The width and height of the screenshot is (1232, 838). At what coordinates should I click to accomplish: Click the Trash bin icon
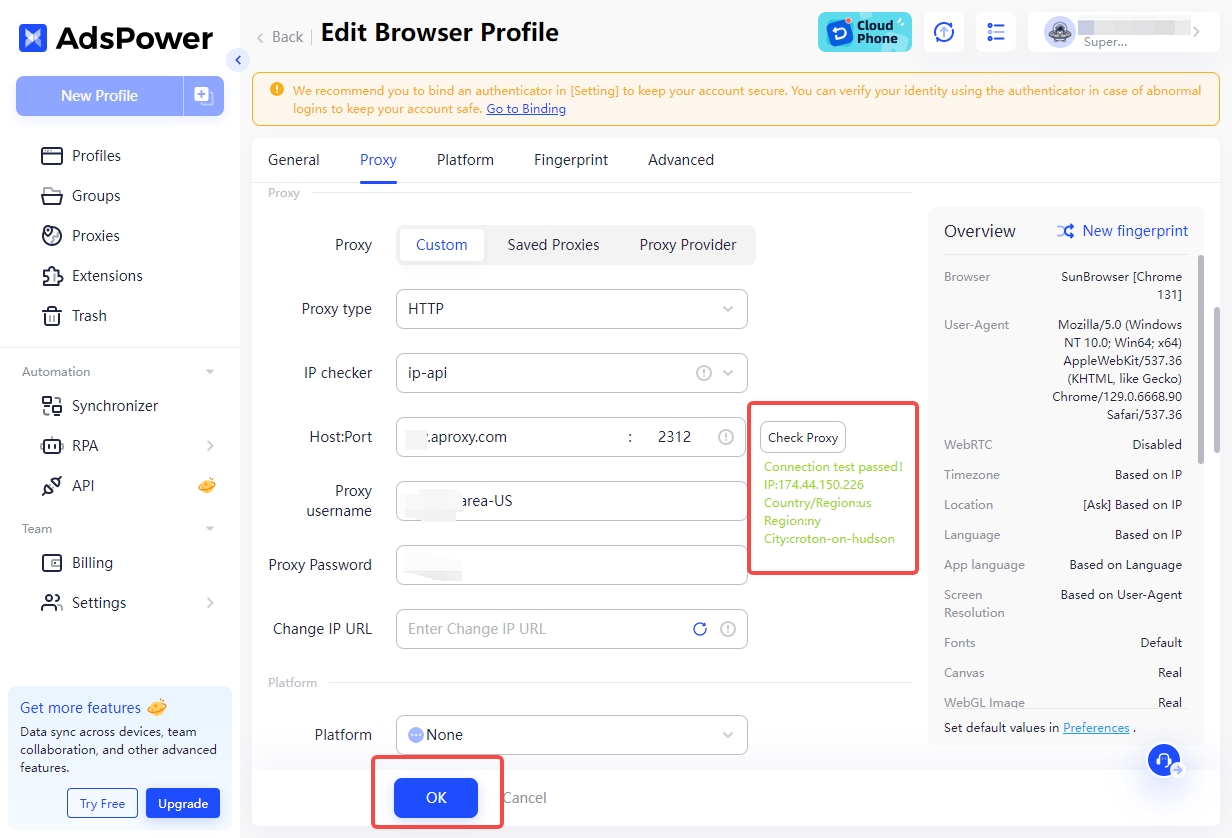pyautogui.click(x=52, y=316)
